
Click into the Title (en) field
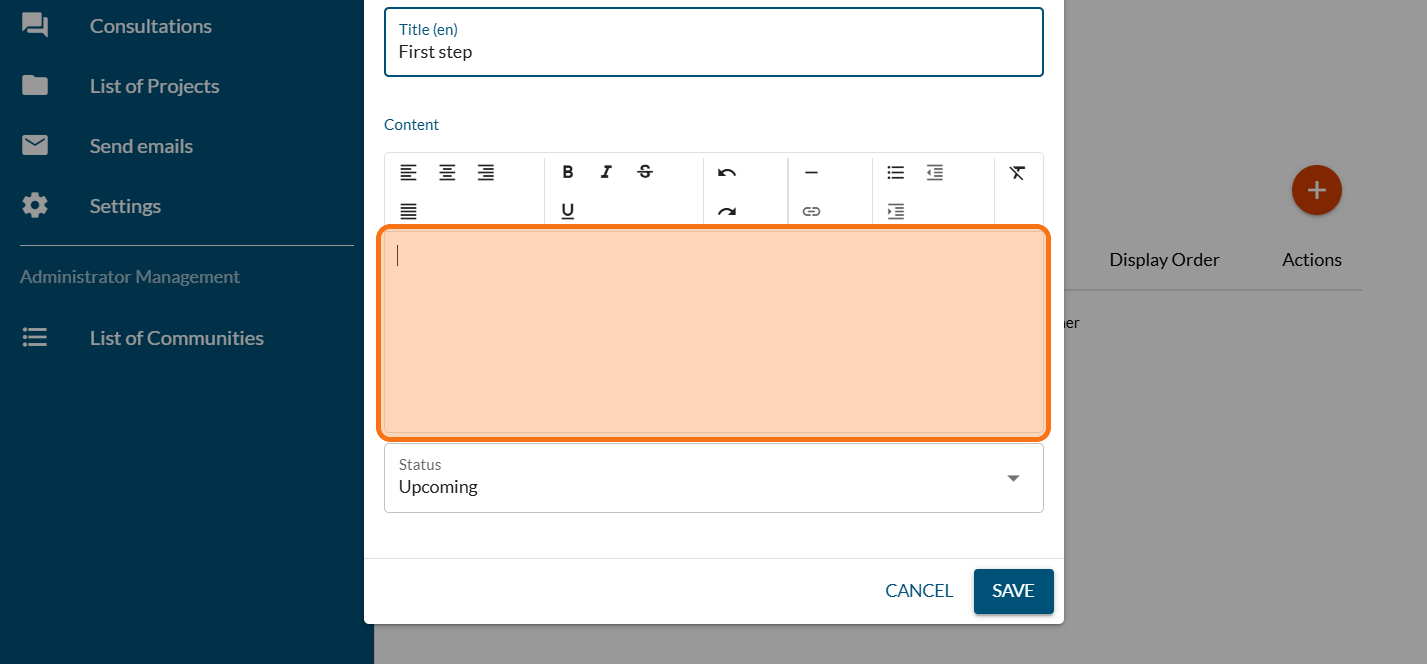(x=713, y=52)
